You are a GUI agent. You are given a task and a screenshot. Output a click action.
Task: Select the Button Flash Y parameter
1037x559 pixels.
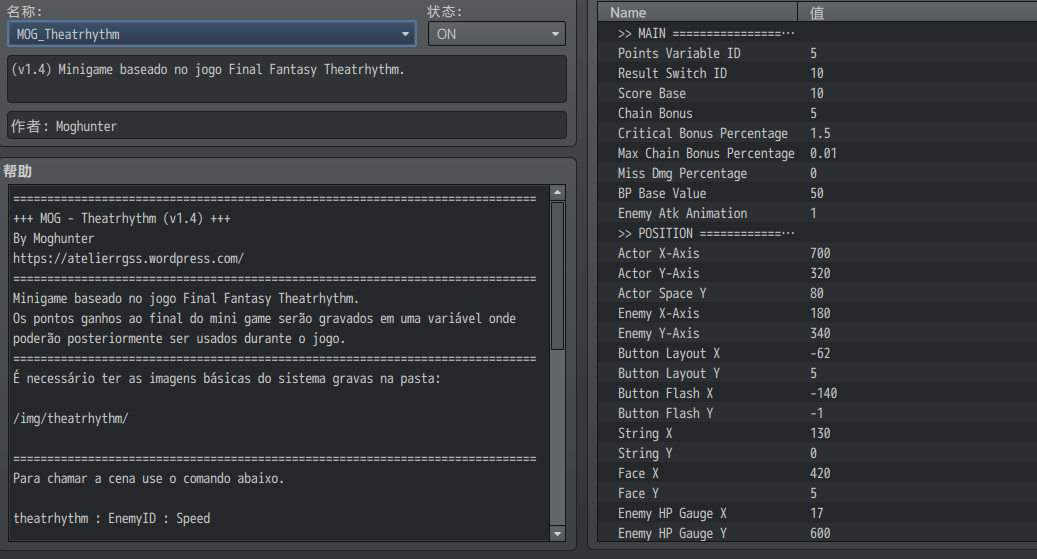tap(817, 413)
